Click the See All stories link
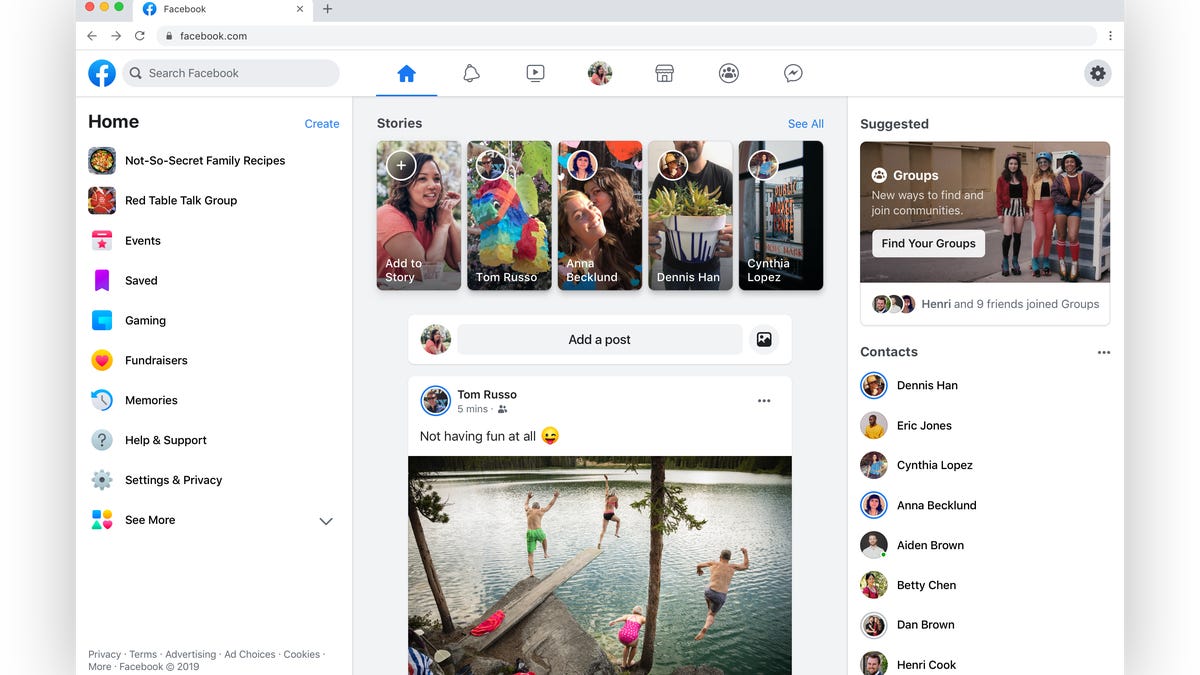The height and width of the screenshot is (675, 1200). pyautogui.click(x=805, y=123)
